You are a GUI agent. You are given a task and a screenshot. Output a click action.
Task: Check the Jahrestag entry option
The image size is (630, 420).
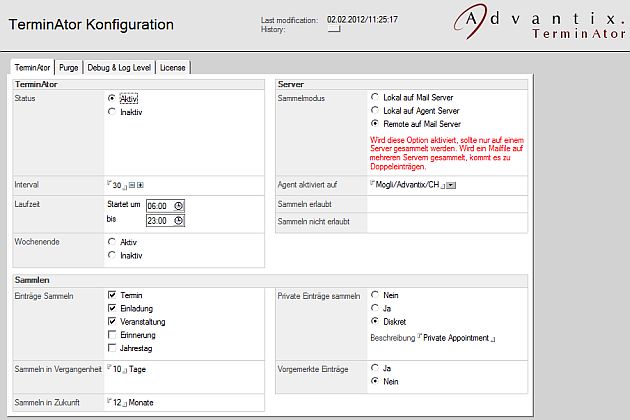[112, 348]
